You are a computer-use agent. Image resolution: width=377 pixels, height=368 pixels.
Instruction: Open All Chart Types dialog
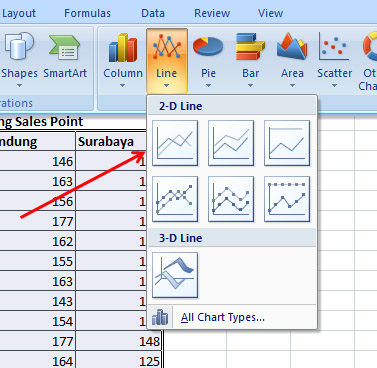223,317
